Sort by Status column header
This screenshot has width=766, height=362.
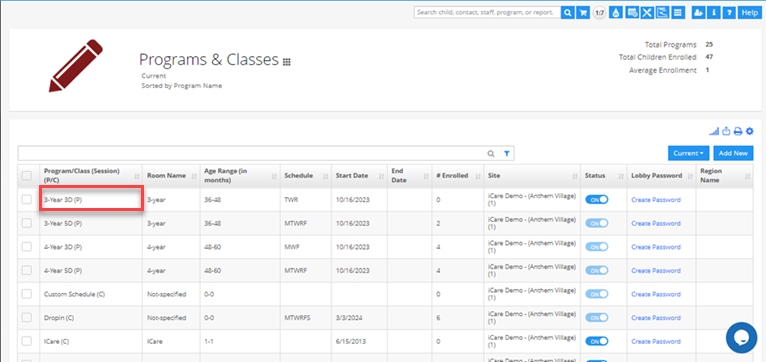coord(604,176)
